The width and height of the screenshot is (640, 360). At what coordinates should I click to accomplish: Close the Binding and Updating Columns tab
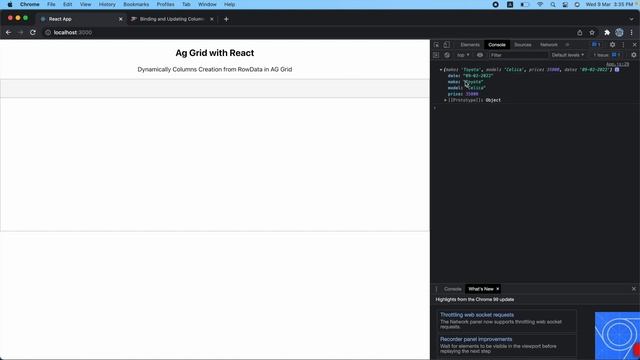tap(212, 19)
